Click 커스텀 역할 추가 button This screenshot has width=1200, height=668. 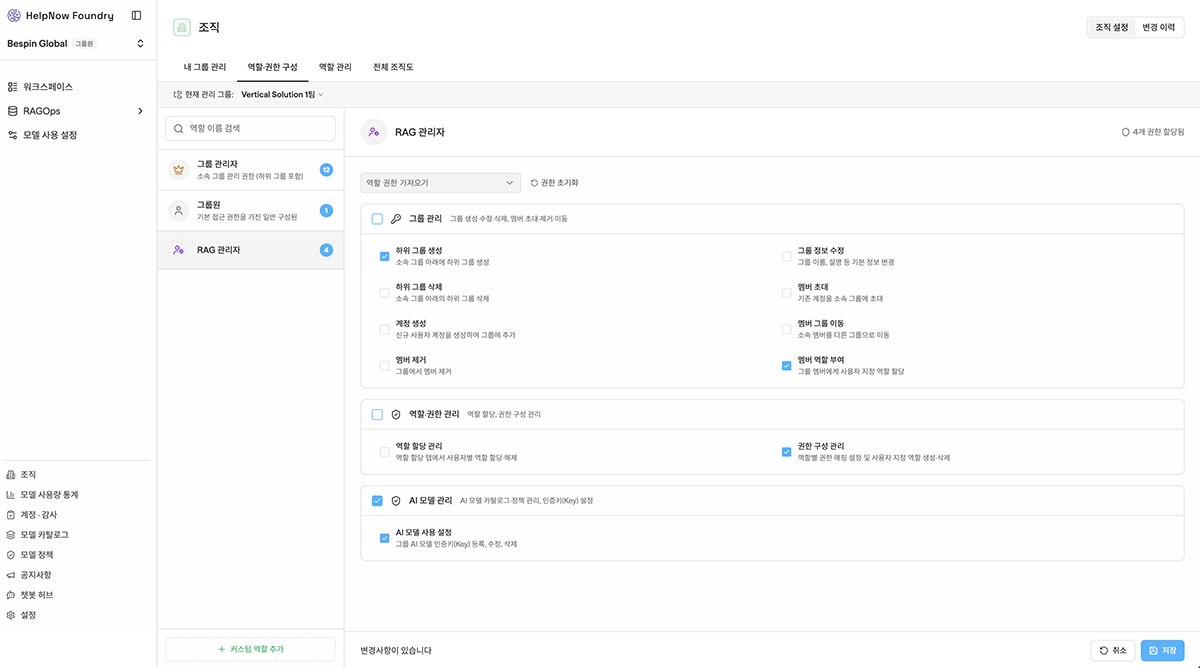coord(250,649)
